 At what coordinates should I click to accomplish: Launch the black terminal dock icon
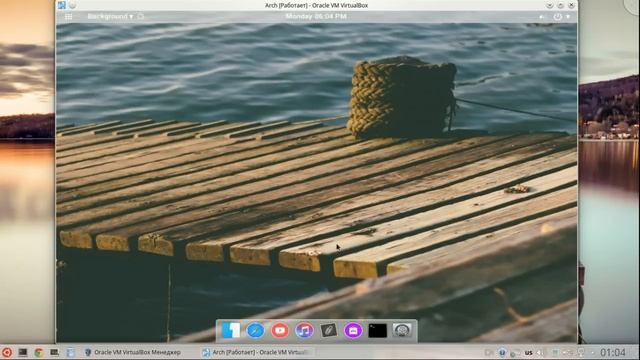tap(378, 331)
